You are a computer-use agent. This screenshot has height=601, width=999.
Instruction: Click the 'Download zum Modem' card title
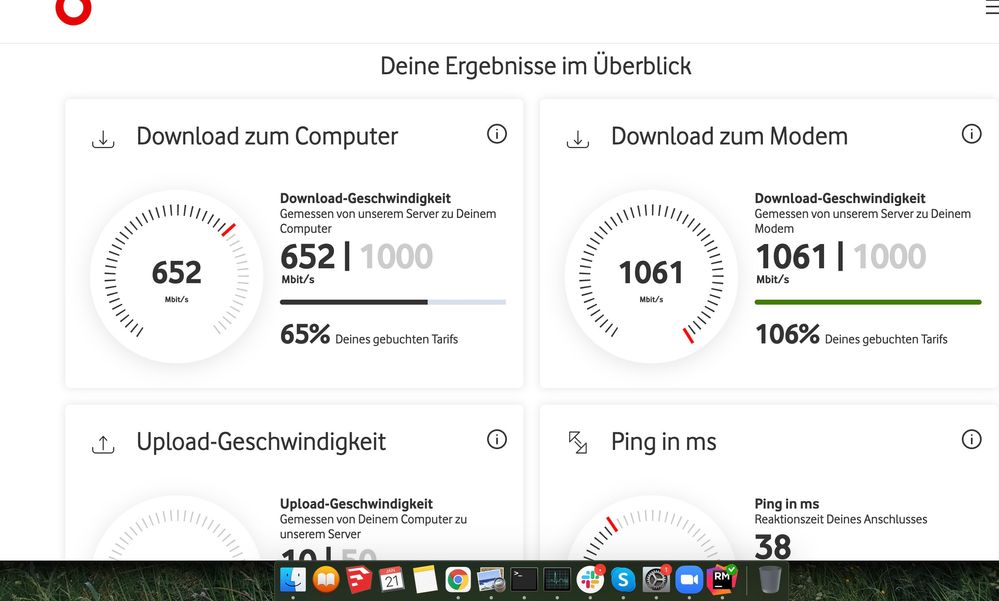click(x=729, y=136)
